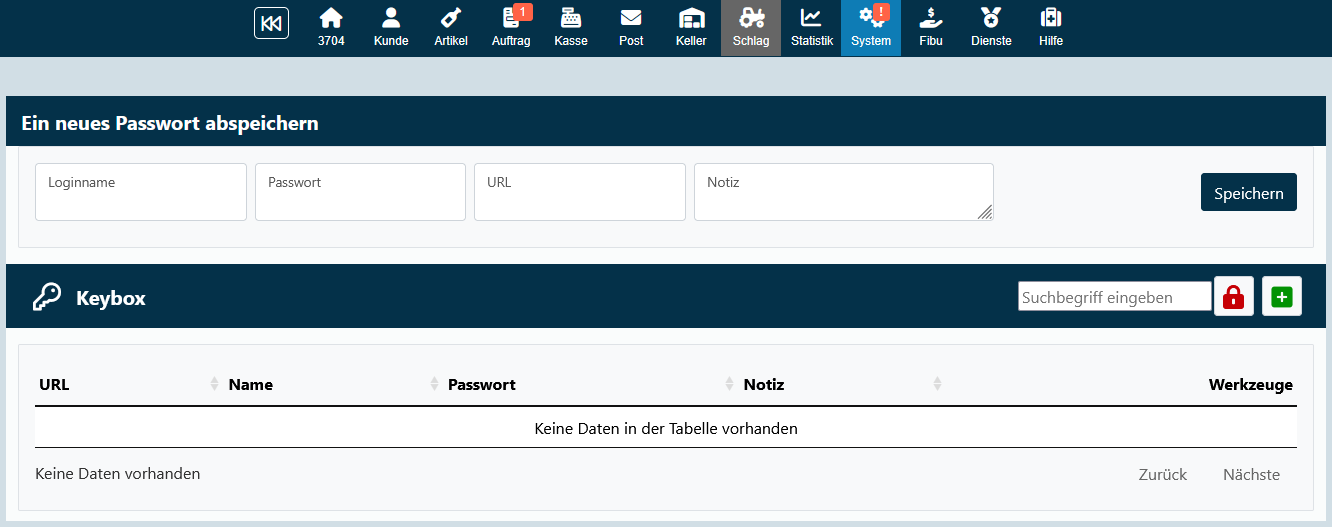Click the collapse navigation arrow icon

point(271,23)
